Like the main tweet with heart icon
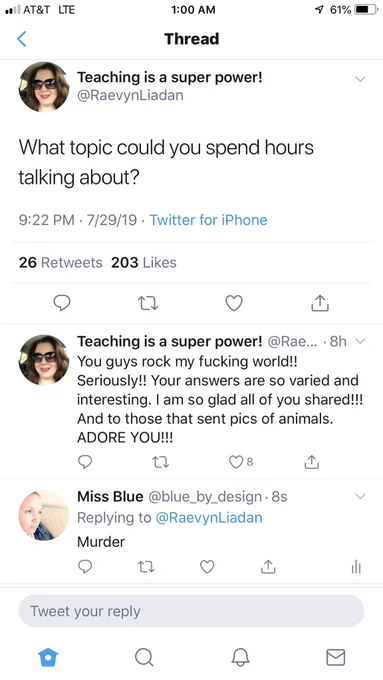The width and height of the screenshot is (383, 680). pos(234,303)
